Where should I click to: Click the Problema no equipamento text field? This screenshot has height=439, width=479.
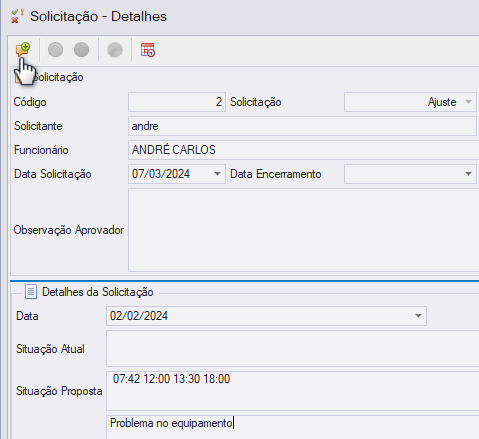click(293, 427)
